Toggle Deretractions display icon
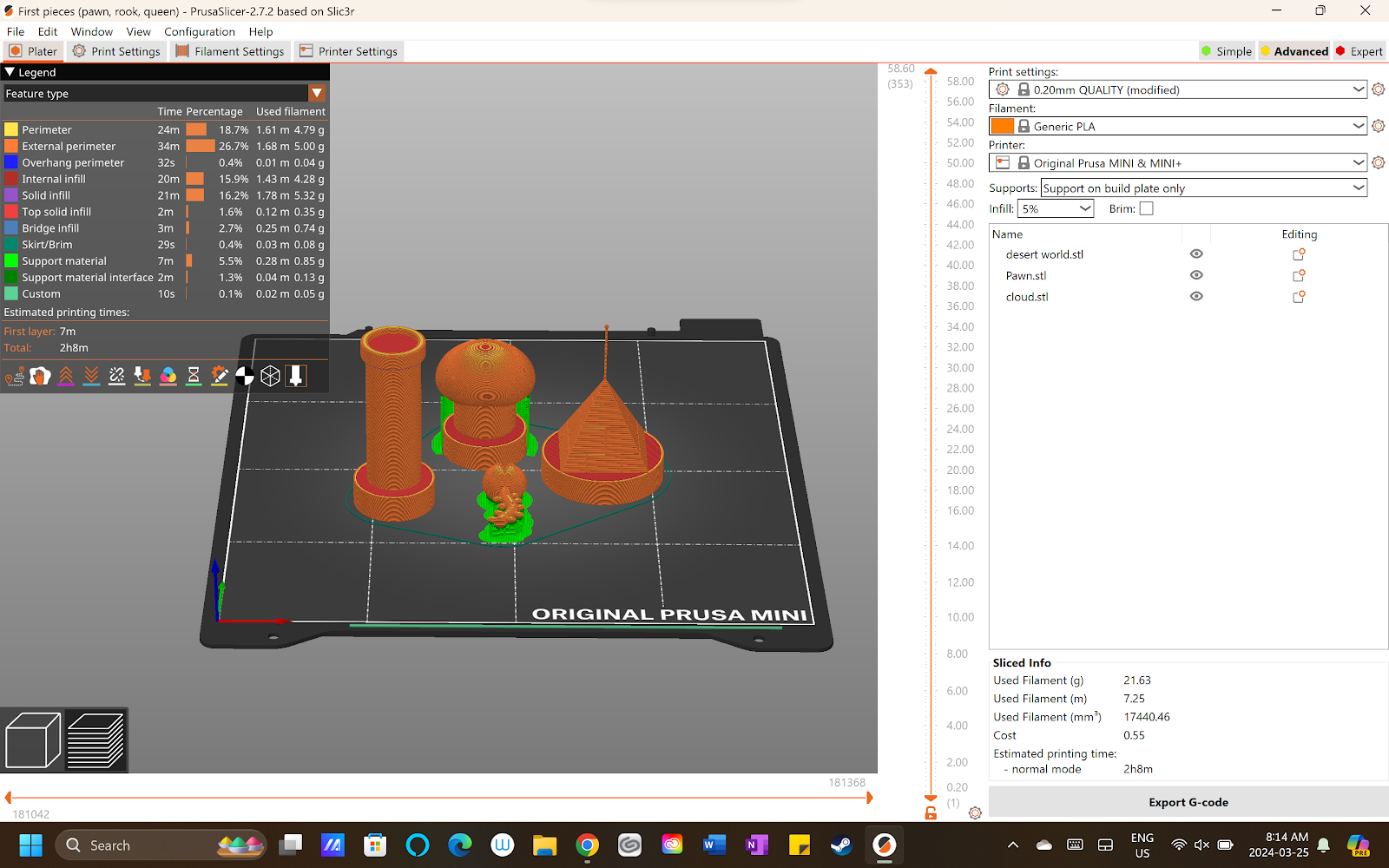The height and width of the screenshot is (868, 1389). pyautogui.click(x=91, y=376)
